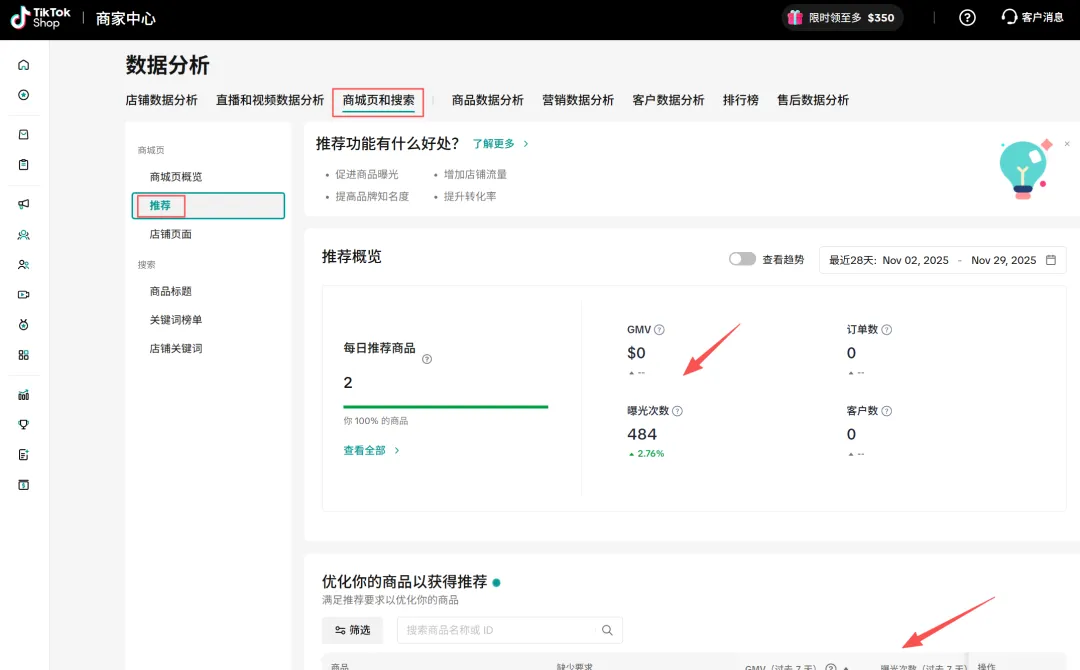
Task: Switch to 店铺数据分析 tab
Action: (161, 100)
